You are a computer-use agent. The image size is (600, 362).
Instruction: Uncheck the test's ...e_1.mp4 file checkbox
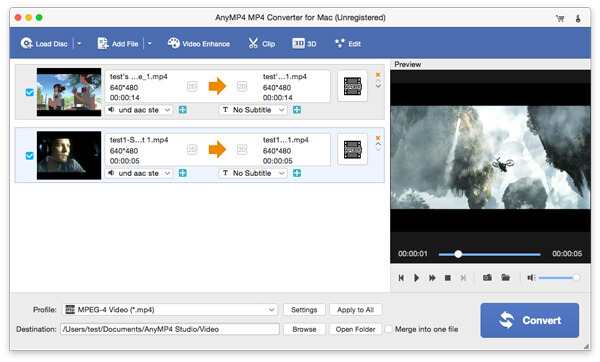pyautogui.click(x=29, y=92)
